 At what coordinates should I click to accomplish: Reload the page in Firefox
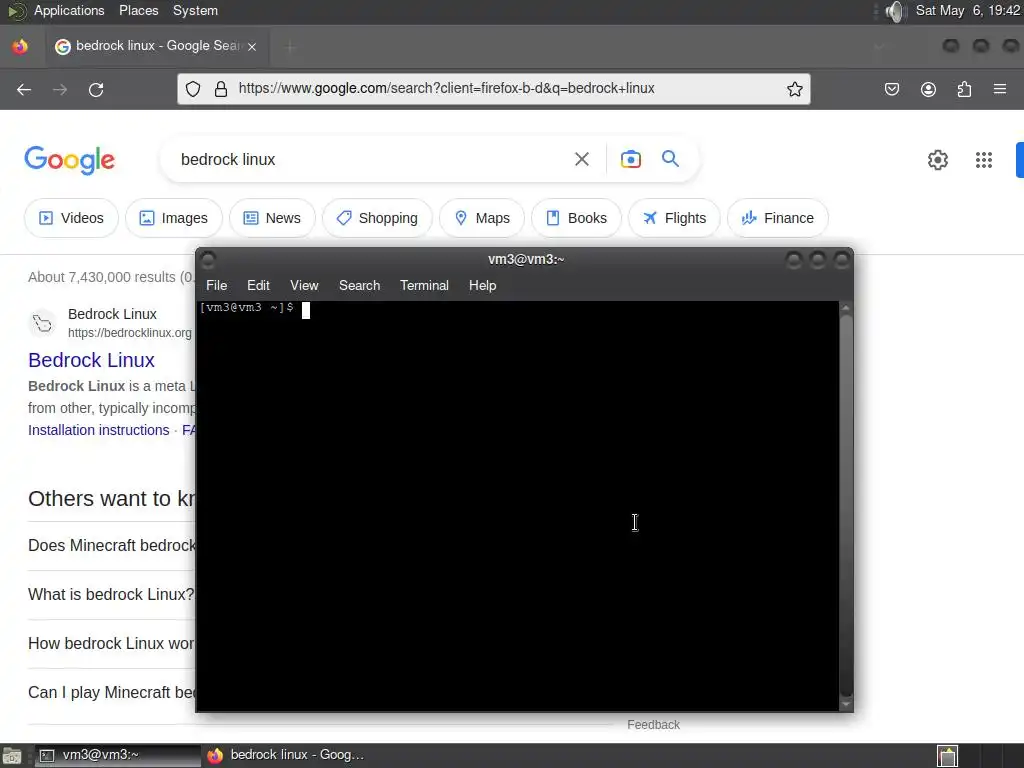click(96, 89)
